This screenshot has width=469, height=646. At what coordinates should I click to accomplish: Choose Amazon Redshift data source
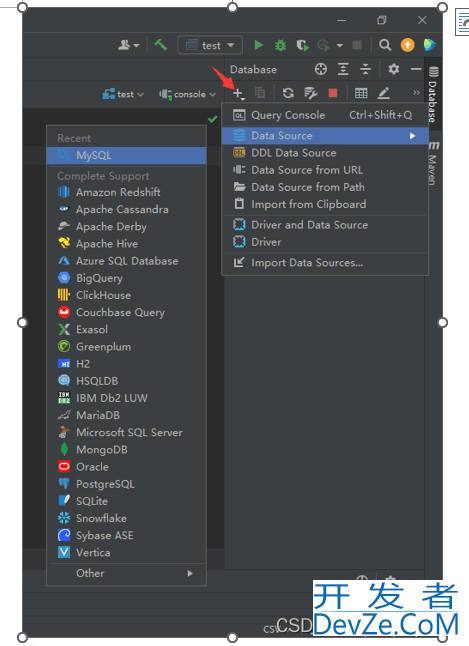(127, 192)
